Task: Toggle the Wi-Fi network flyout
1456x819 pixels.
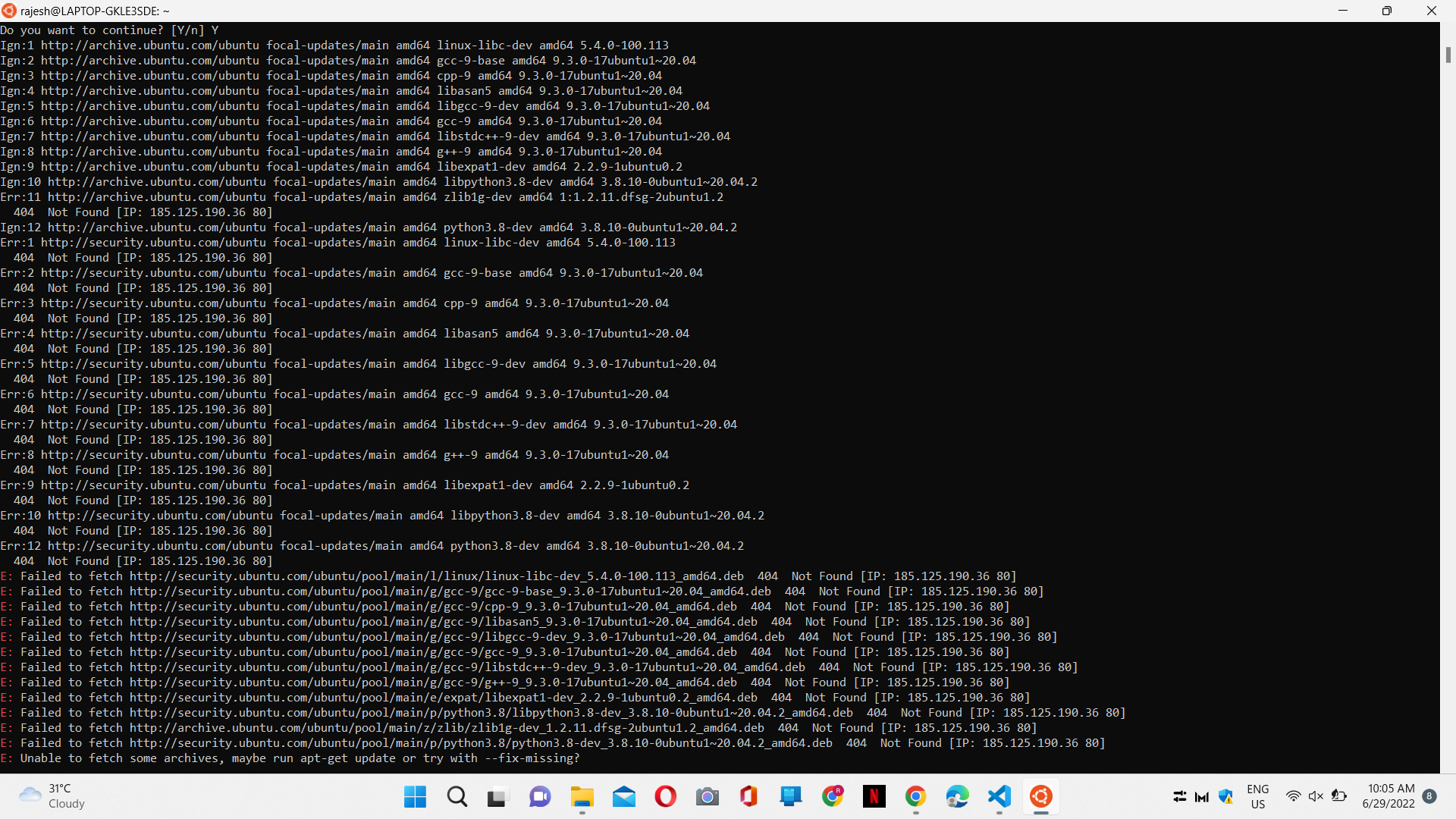Action: pyautogui.click(x=1294, y=796)
